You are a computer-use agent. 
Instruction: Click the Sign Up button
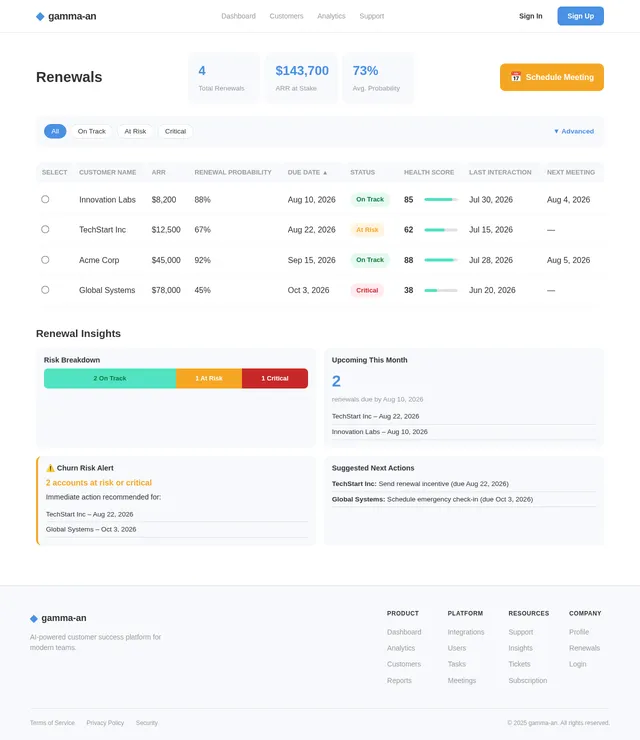(581, 16)
